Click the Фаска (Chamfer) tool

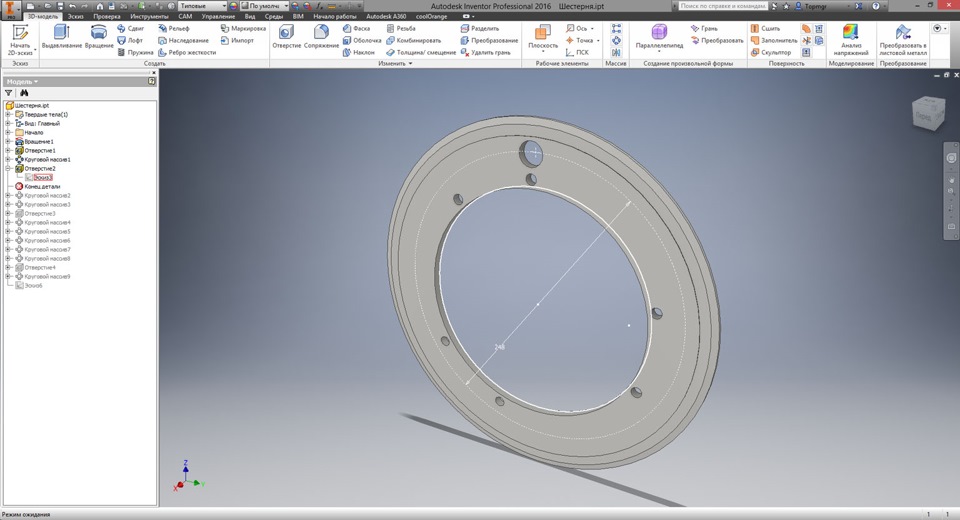[356, 29]
